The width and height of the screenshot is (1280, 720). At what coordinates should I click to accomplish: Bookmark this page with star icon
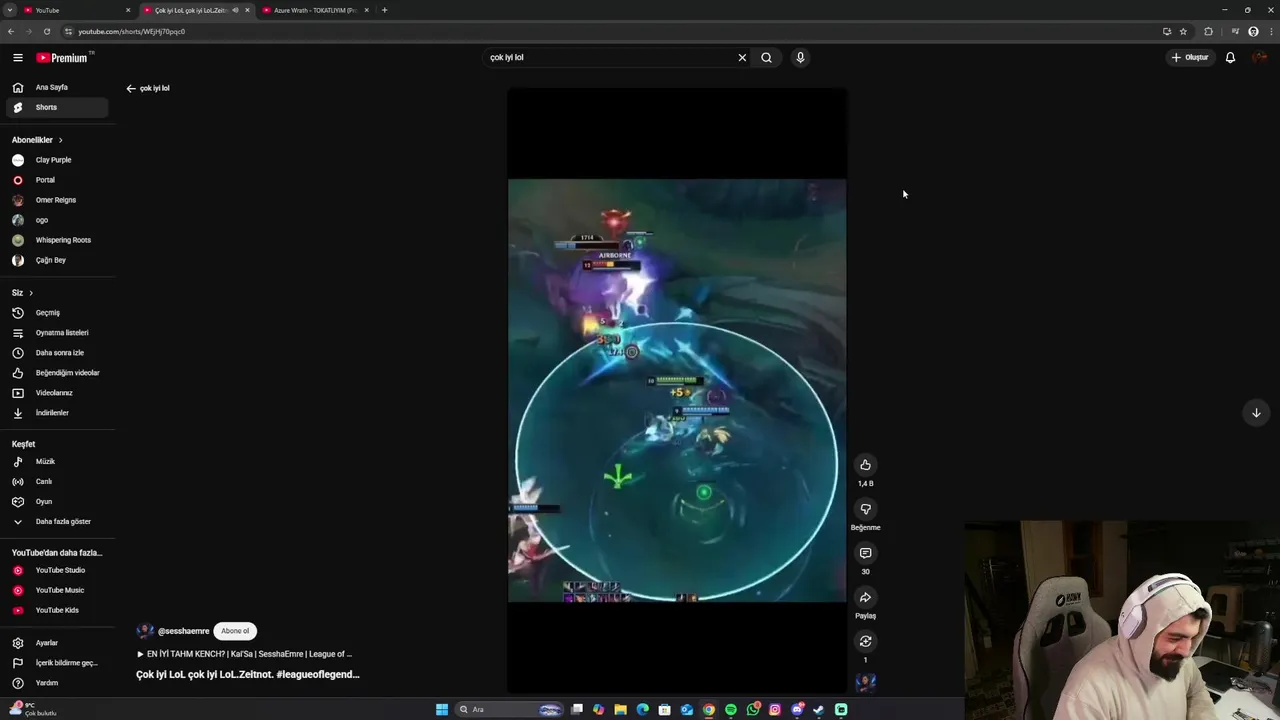click(1183, 31)
